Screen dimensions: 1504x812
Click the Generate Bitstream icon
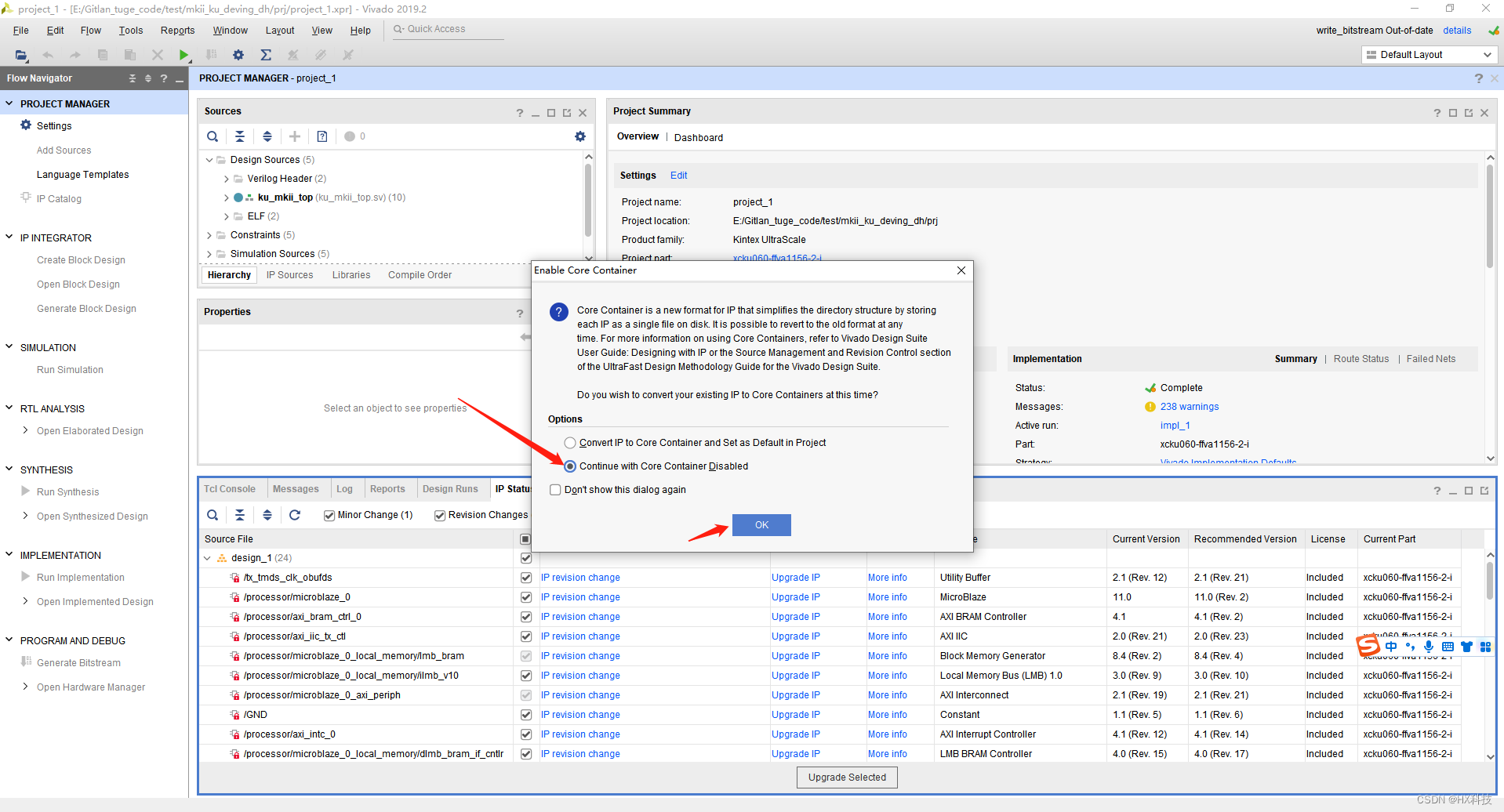pos(26,662)
